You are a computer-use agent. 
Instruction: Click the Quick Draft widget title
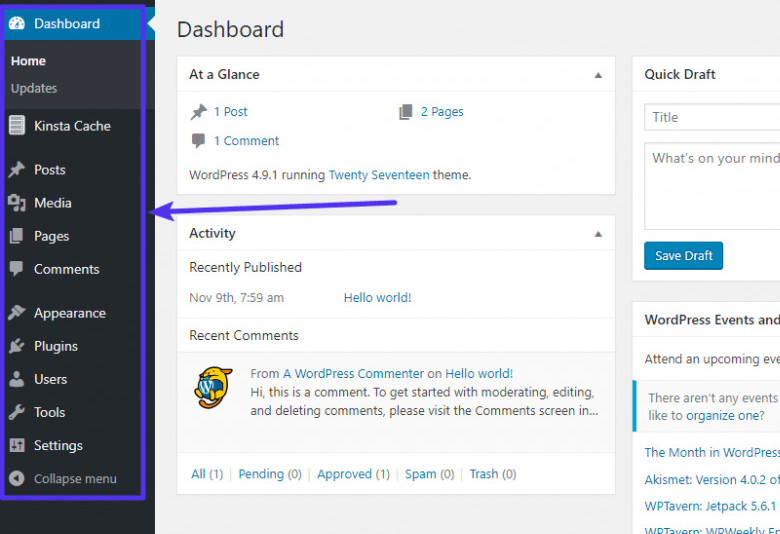tap(680, 74)
